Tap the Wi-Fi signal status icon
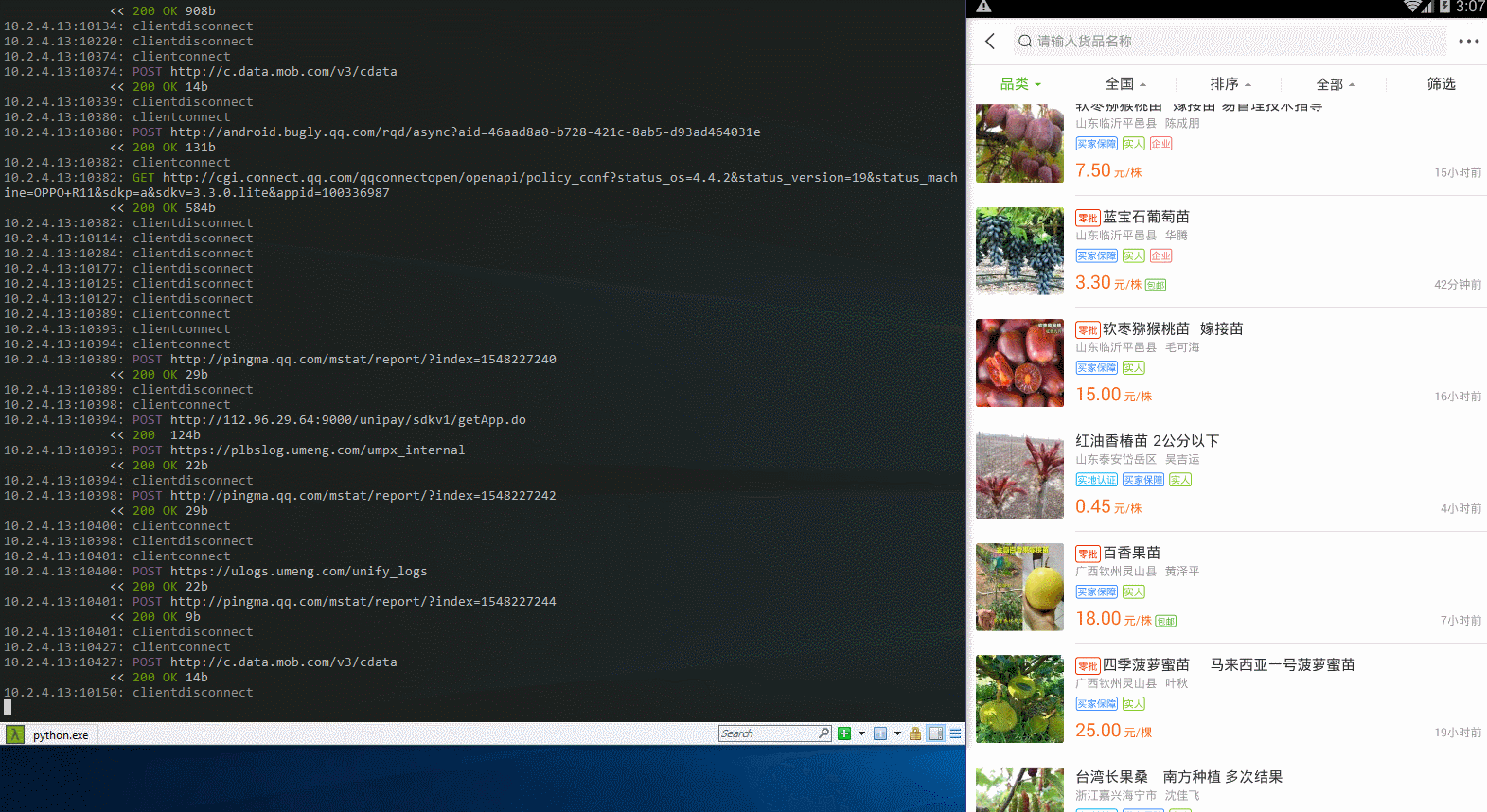The width and height of the screenshot is (1487, 812). (x=1413, y=7)
